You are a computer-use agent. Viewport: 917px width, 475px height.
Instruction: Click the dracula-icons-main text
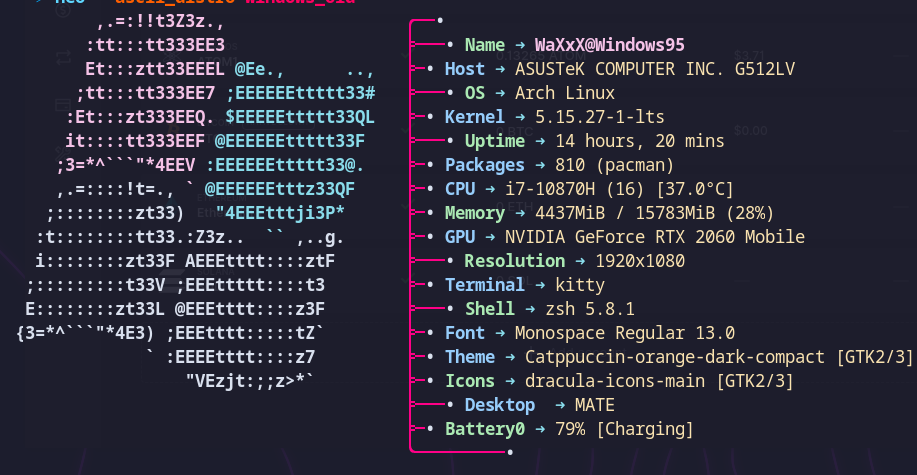pyautogui.click(x=615, y=381)
